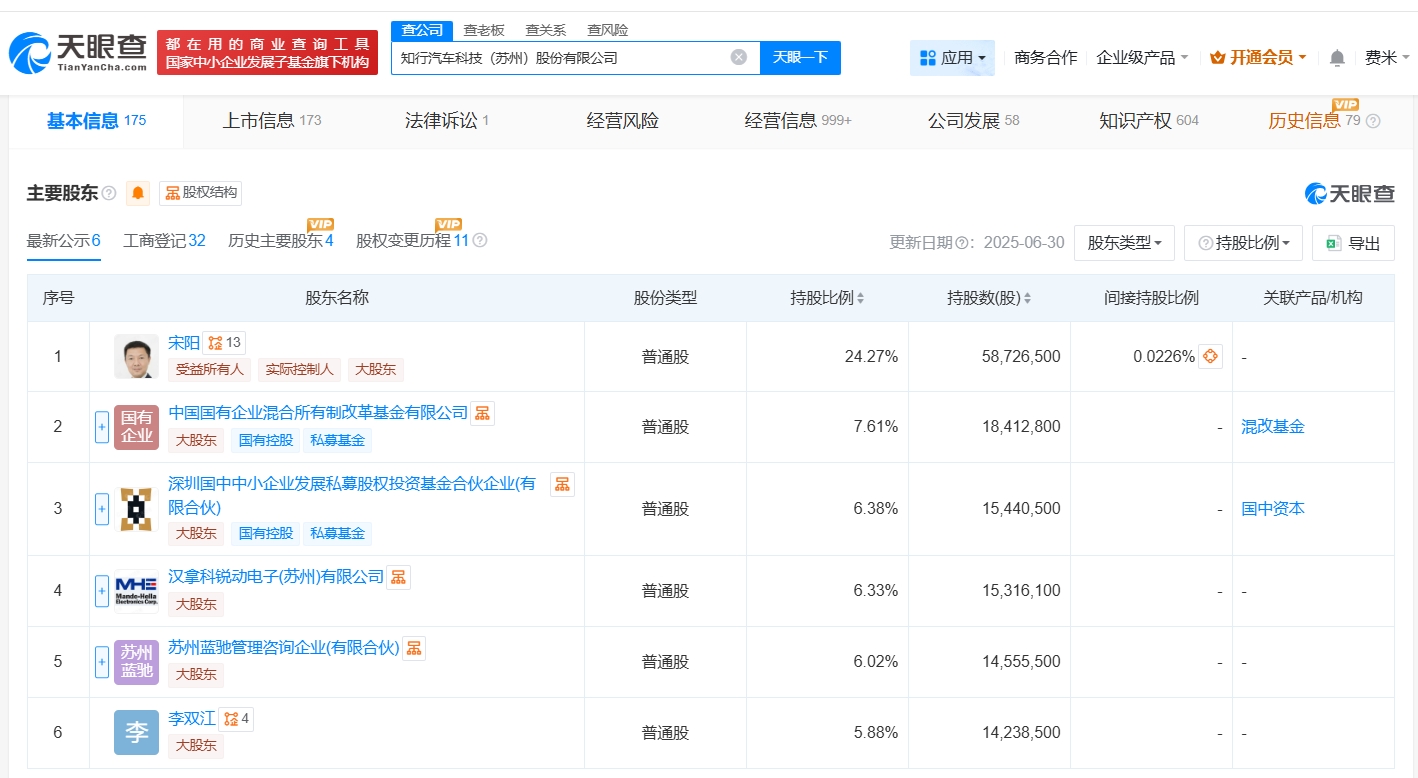Open the 应用 dropdown menu
The height and width of the screenshot is (778, 1418).
952,58
